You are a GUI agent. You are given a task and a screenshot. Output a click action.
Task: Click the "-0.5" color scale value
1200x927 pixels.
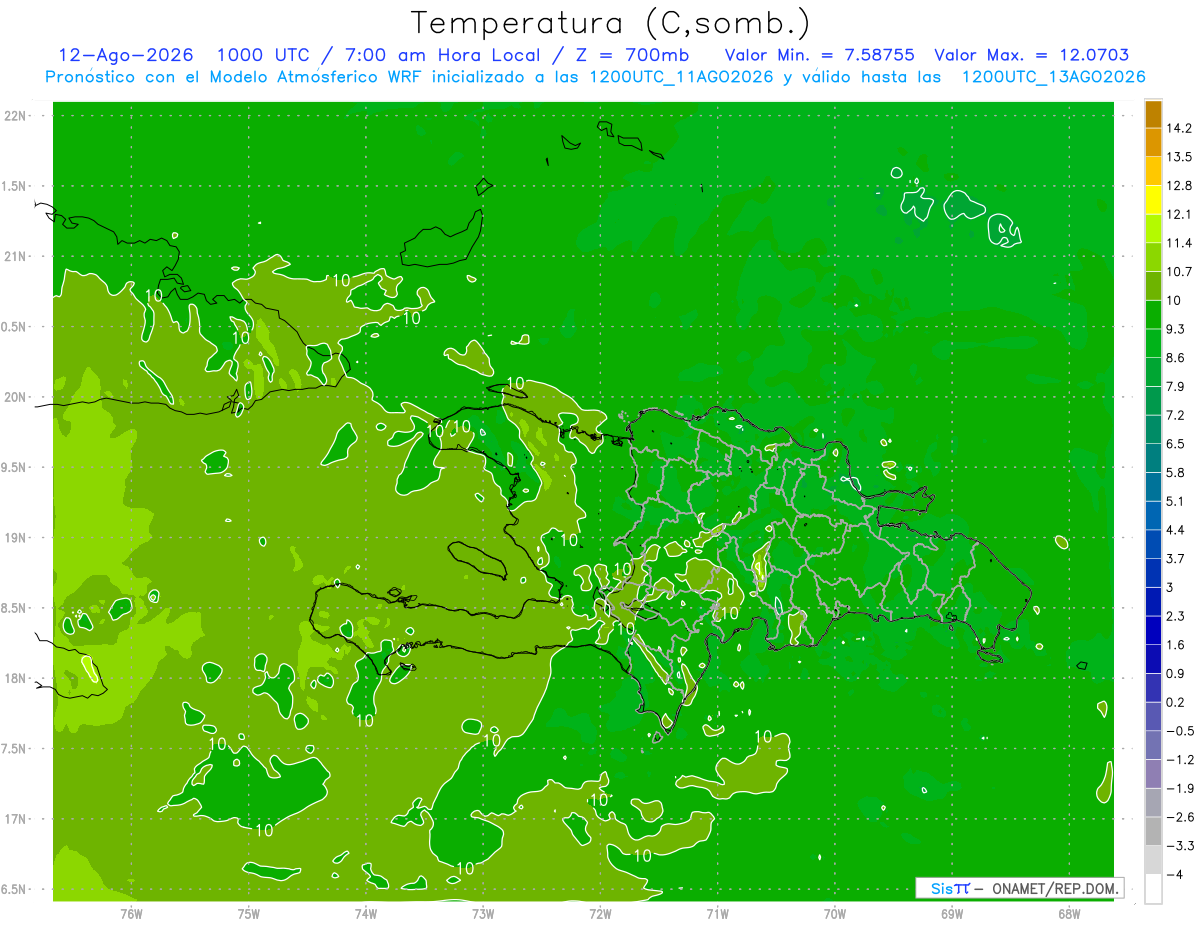[x=1179, y=731]
